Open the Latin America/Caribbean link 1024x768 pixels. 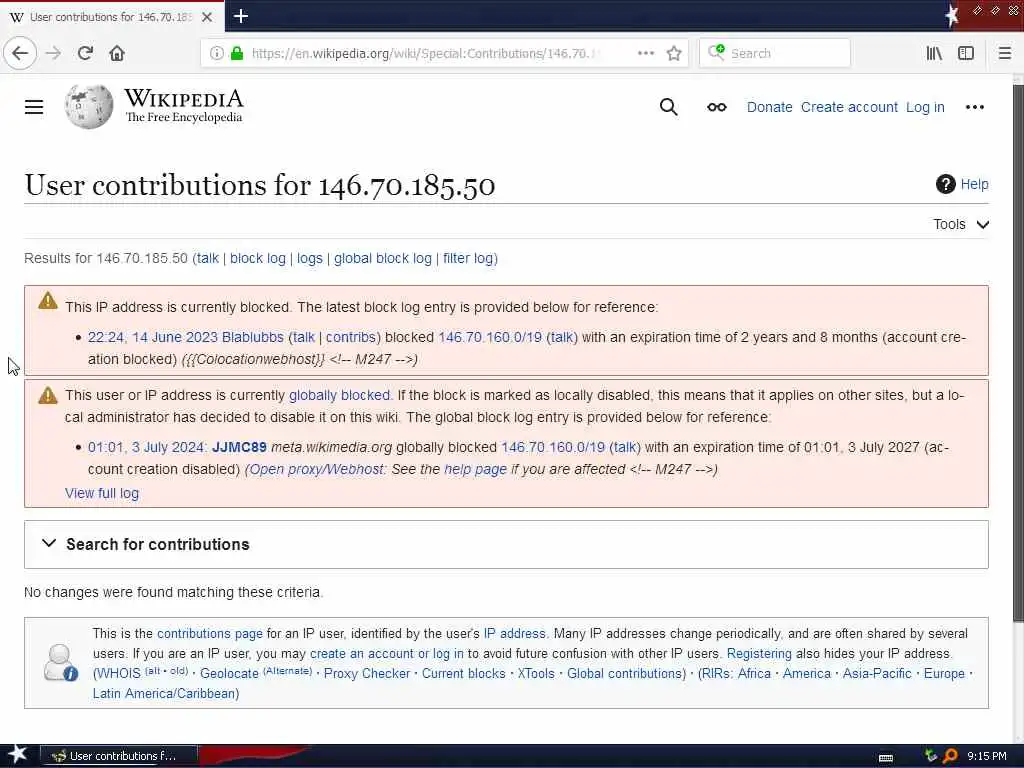click(x=164, y=694)
